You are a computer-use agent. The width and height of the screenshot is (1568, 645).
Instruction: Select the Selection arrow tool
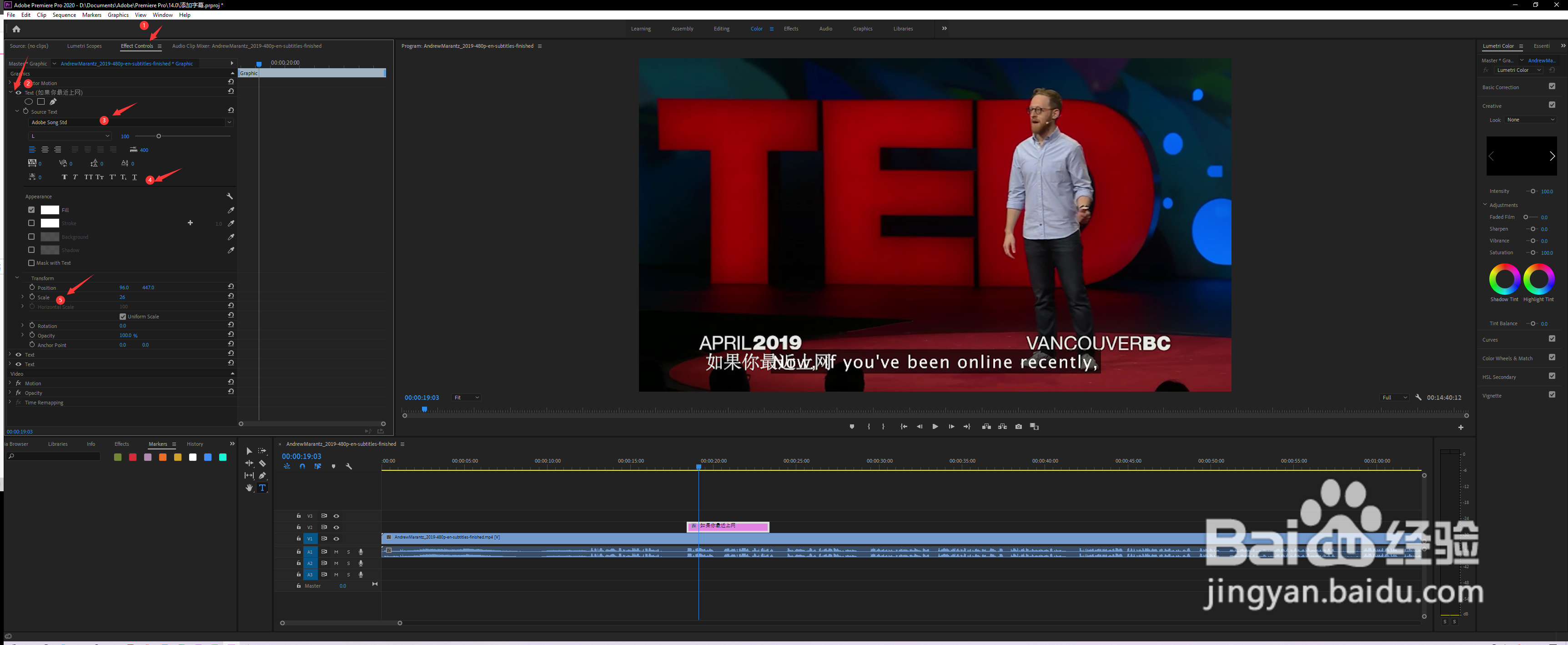[x=249, y=451]
